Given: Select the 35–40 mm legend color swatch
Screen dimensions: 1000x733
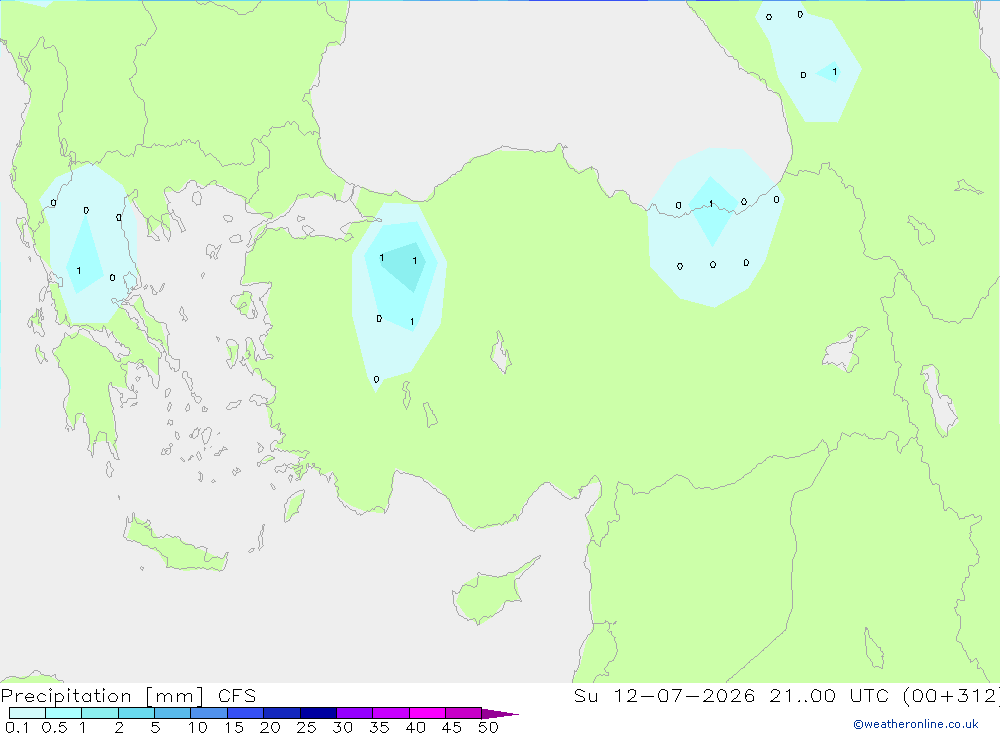Looking at the screenshot, I should click(x=390, y=713).
